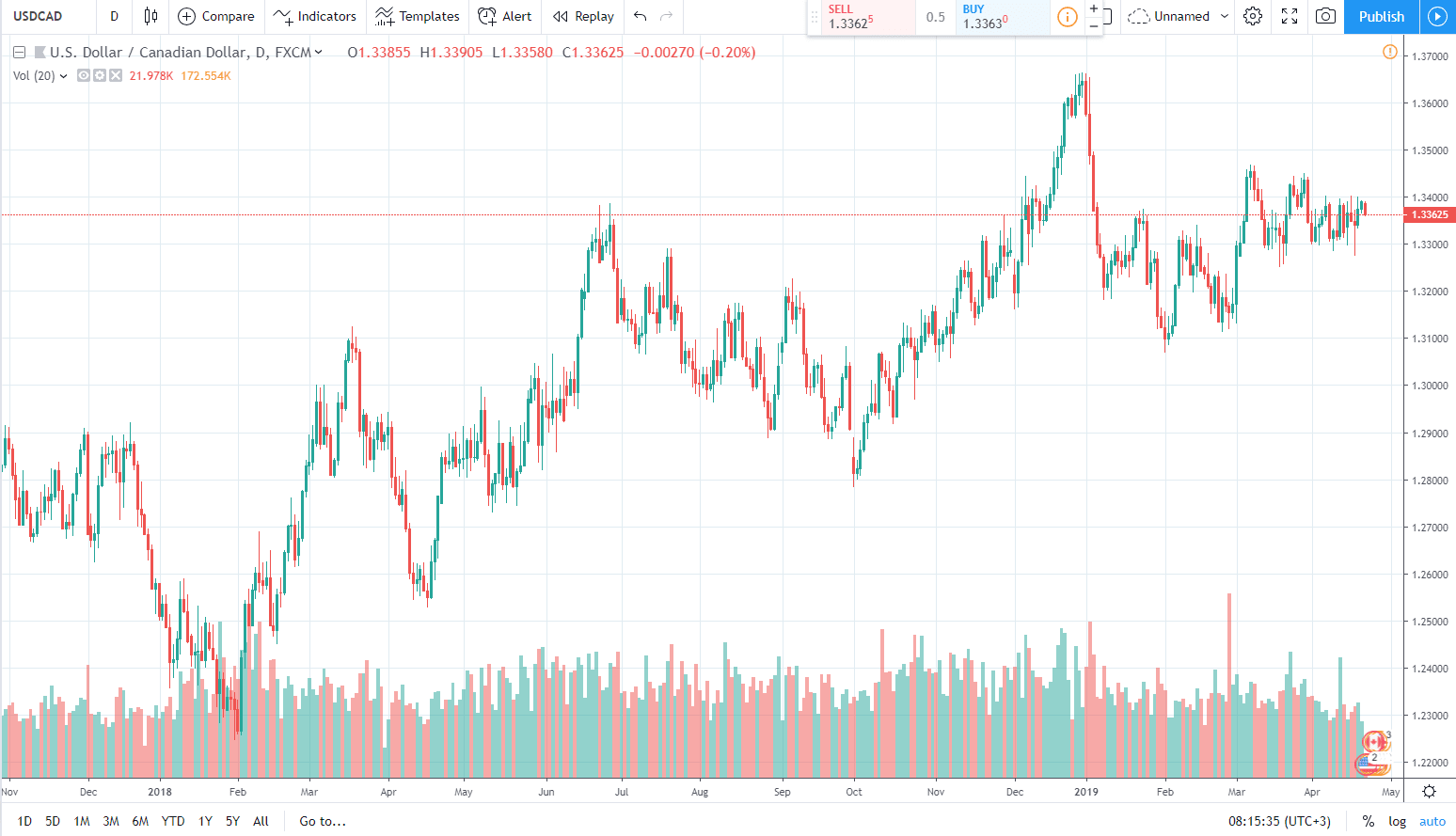This screenshot has width=1456, height=836.
Task: Open the candlestick chart style selector
Action: click(x=150, y=16)
